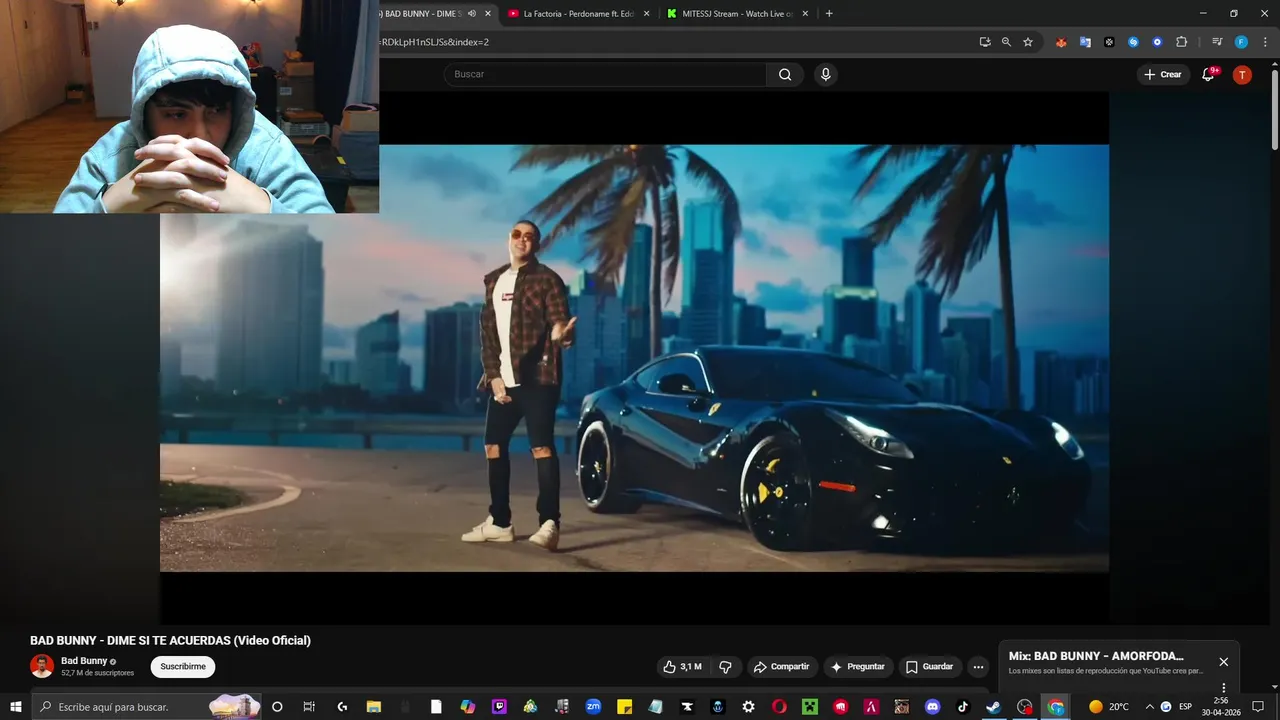Open the media controls icon in Chrome toolbar
The height and width of the screenshot is (720, 1280).
[x=1217, y=42]
